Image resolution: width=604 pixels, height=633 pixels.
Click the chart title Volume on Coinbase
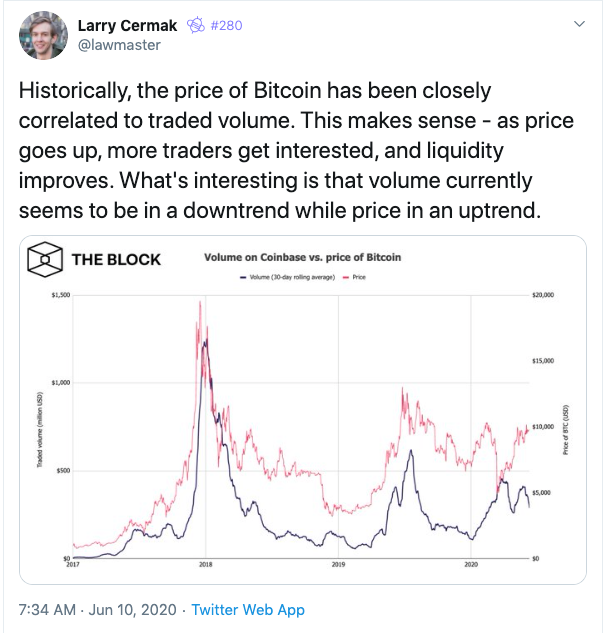pyautogui.click(x=302, y=257)
